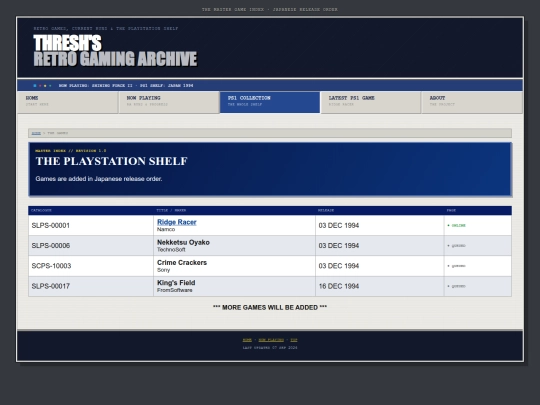Switch to the Now Playing tab
Image resolution: width=540 pixels, height=405 pixels.
click(169, 102)
